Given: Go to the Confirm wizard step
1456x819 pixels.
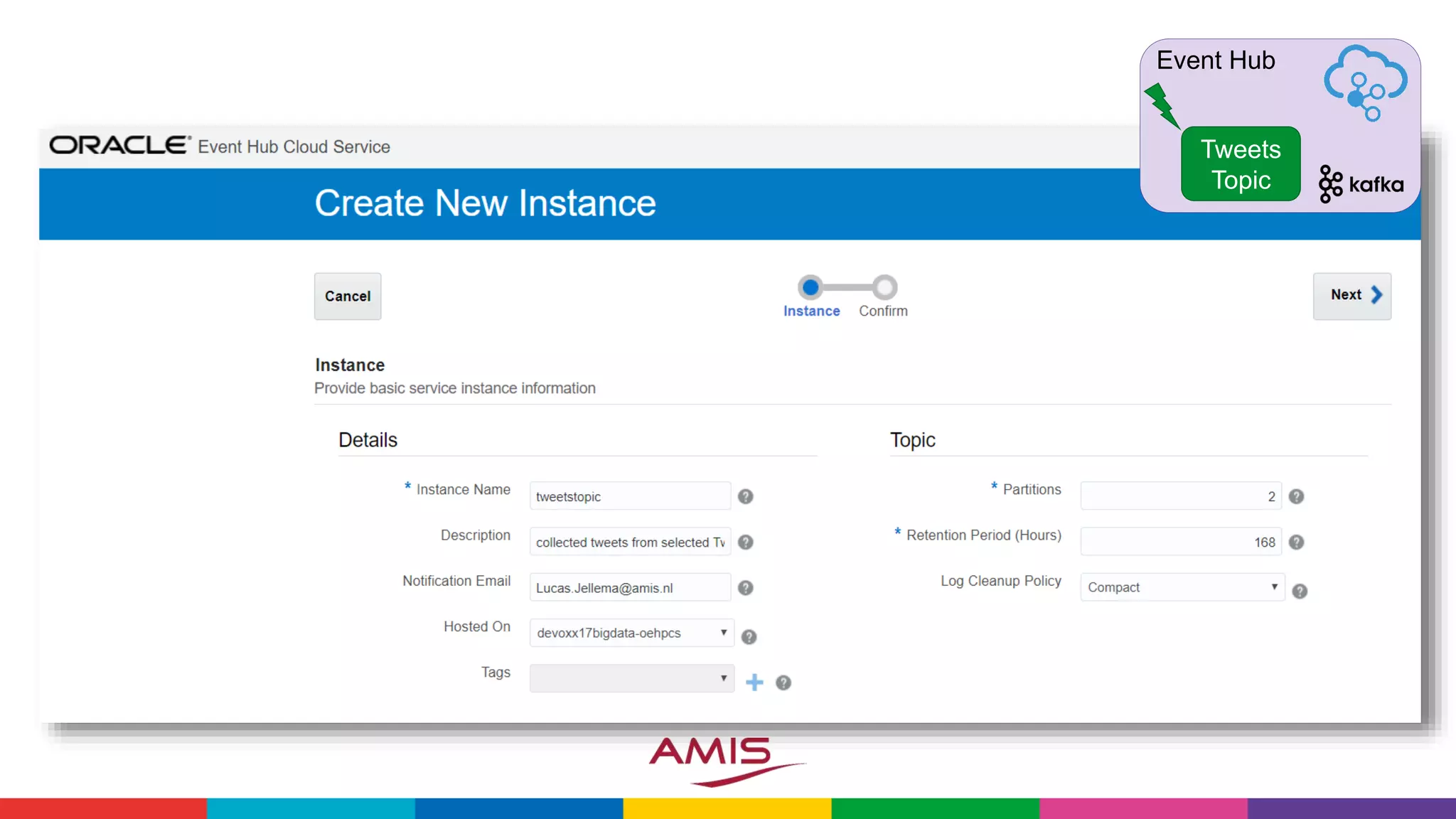Looking at the screenshot, I should click(884, 288).
